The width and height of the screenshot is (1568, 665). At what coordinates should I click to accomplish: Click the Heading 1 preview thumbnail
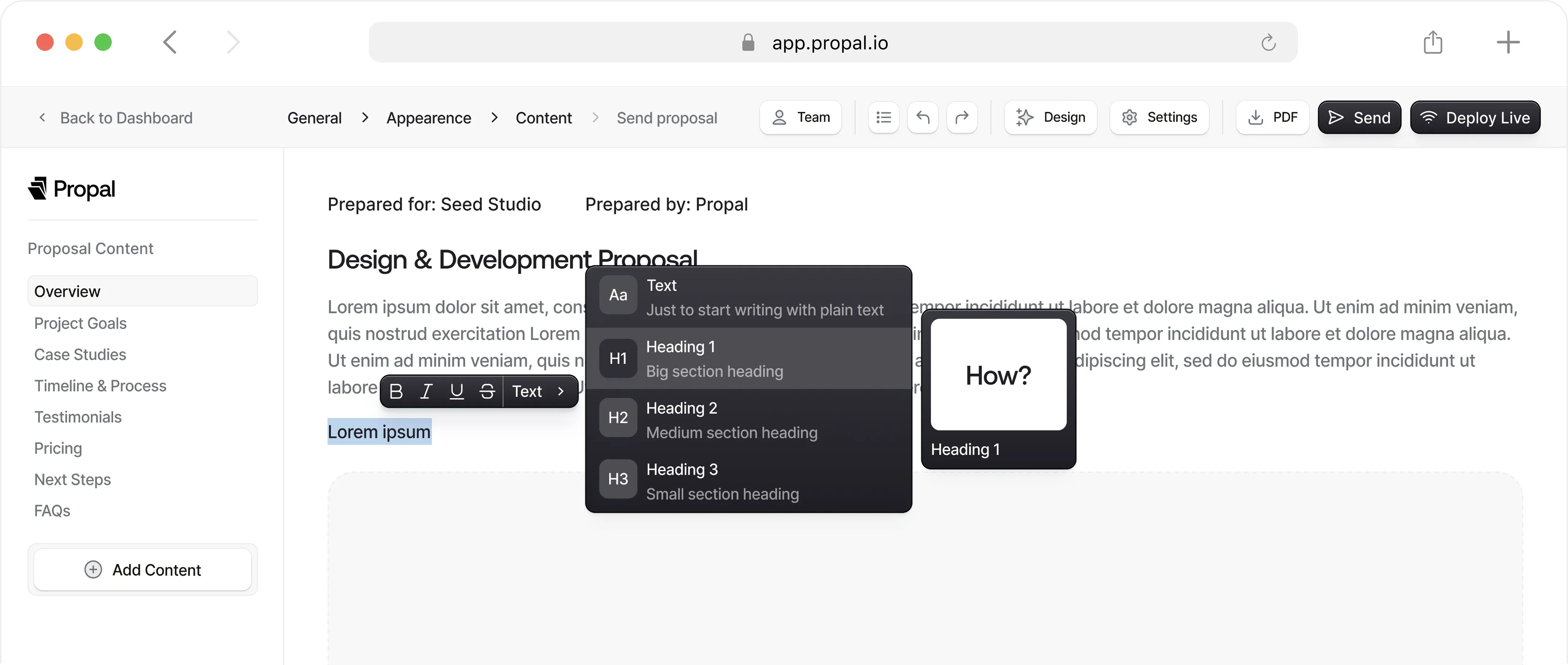pyautogui.click(x=998, y=375)
